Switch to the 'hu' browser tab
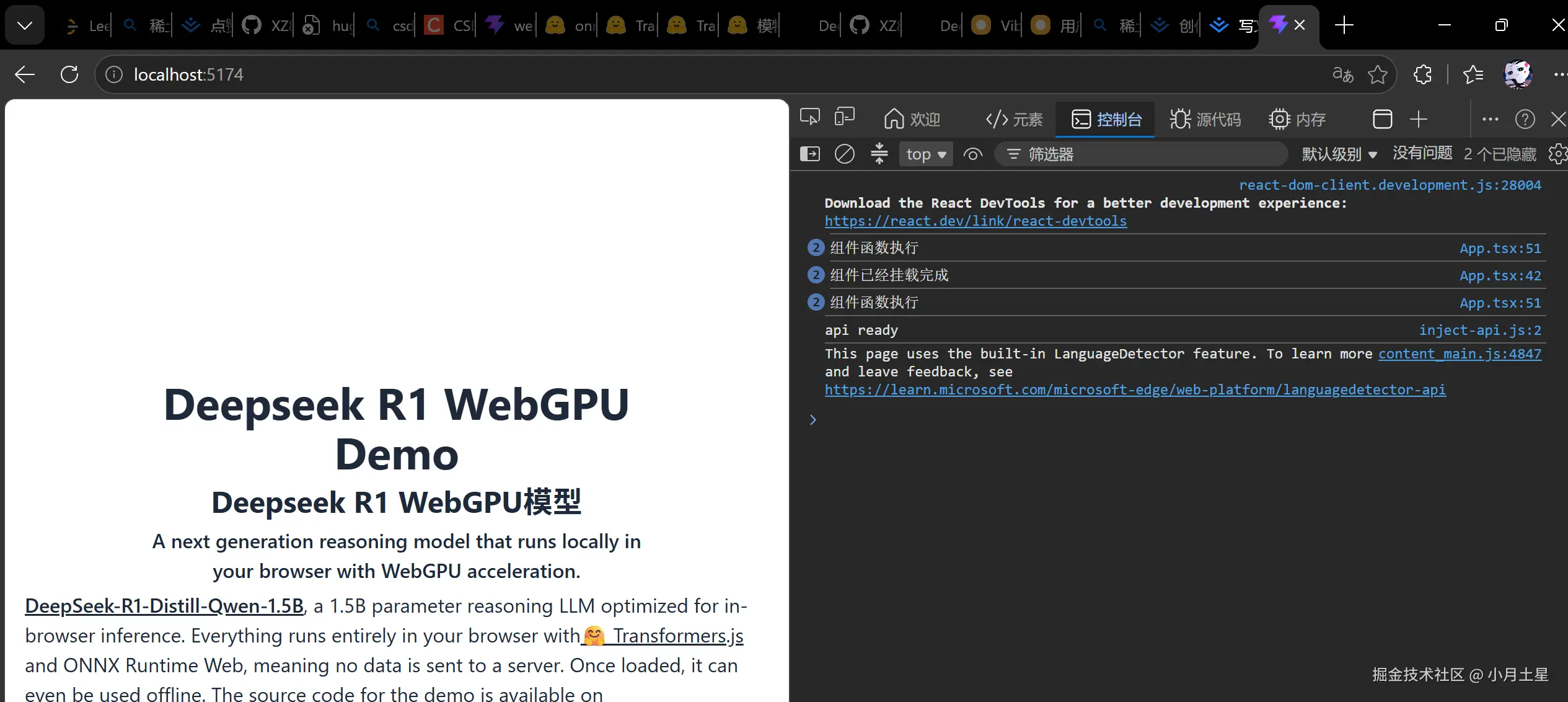The image size is (1568, 702). click(329, 25)
